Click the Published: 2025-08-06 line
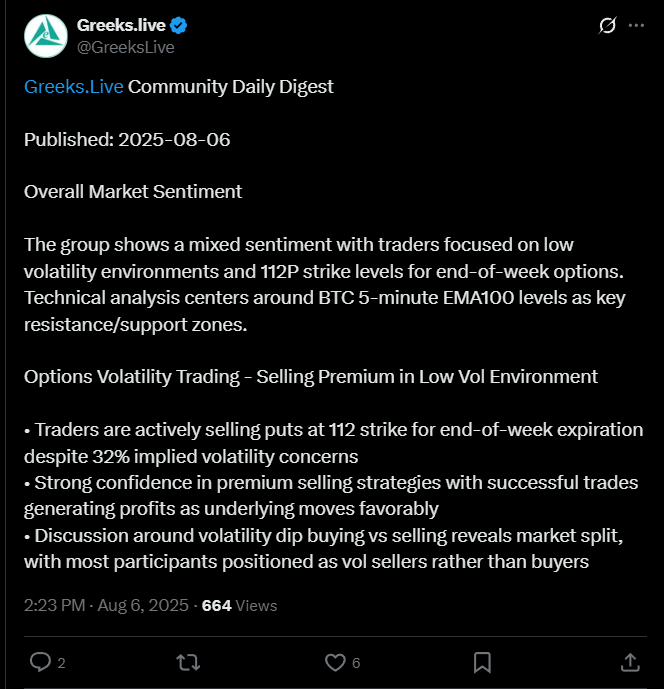664x689 pixels. 127,140
